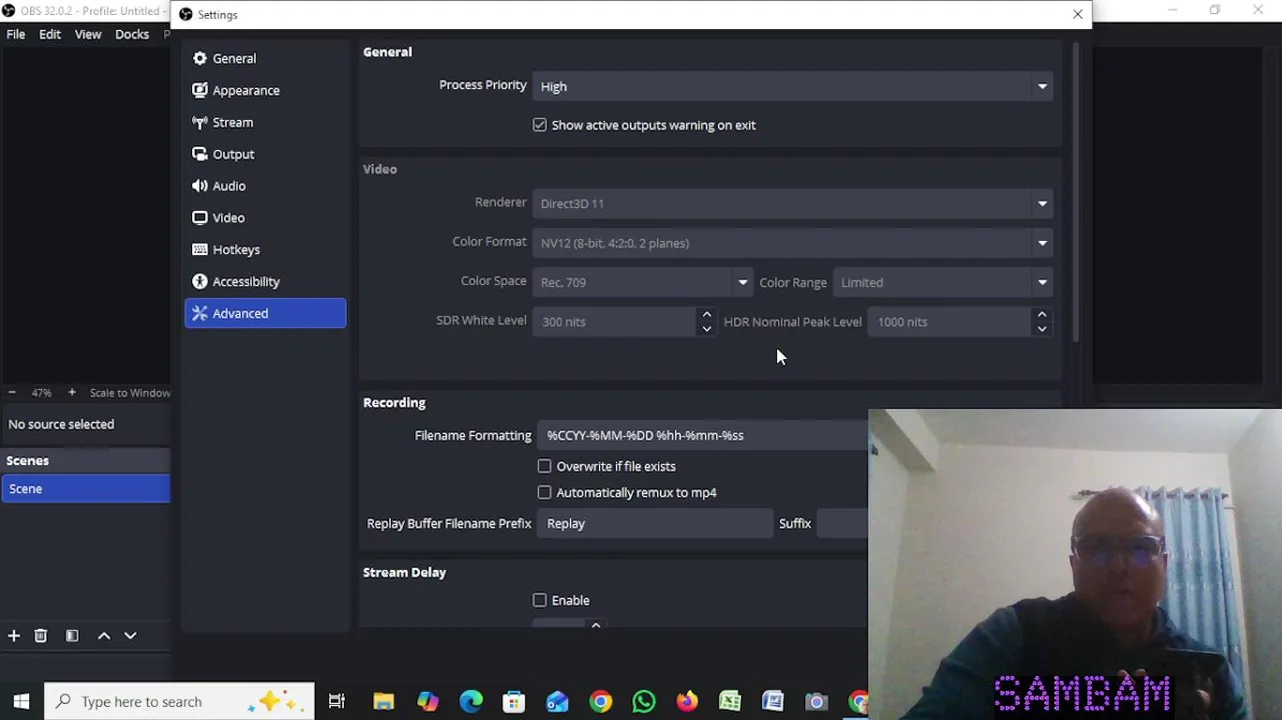This screenshot has width=1282, height=720.
Task: Delete the selected scene with trash icon
Action: coord(41,636)
